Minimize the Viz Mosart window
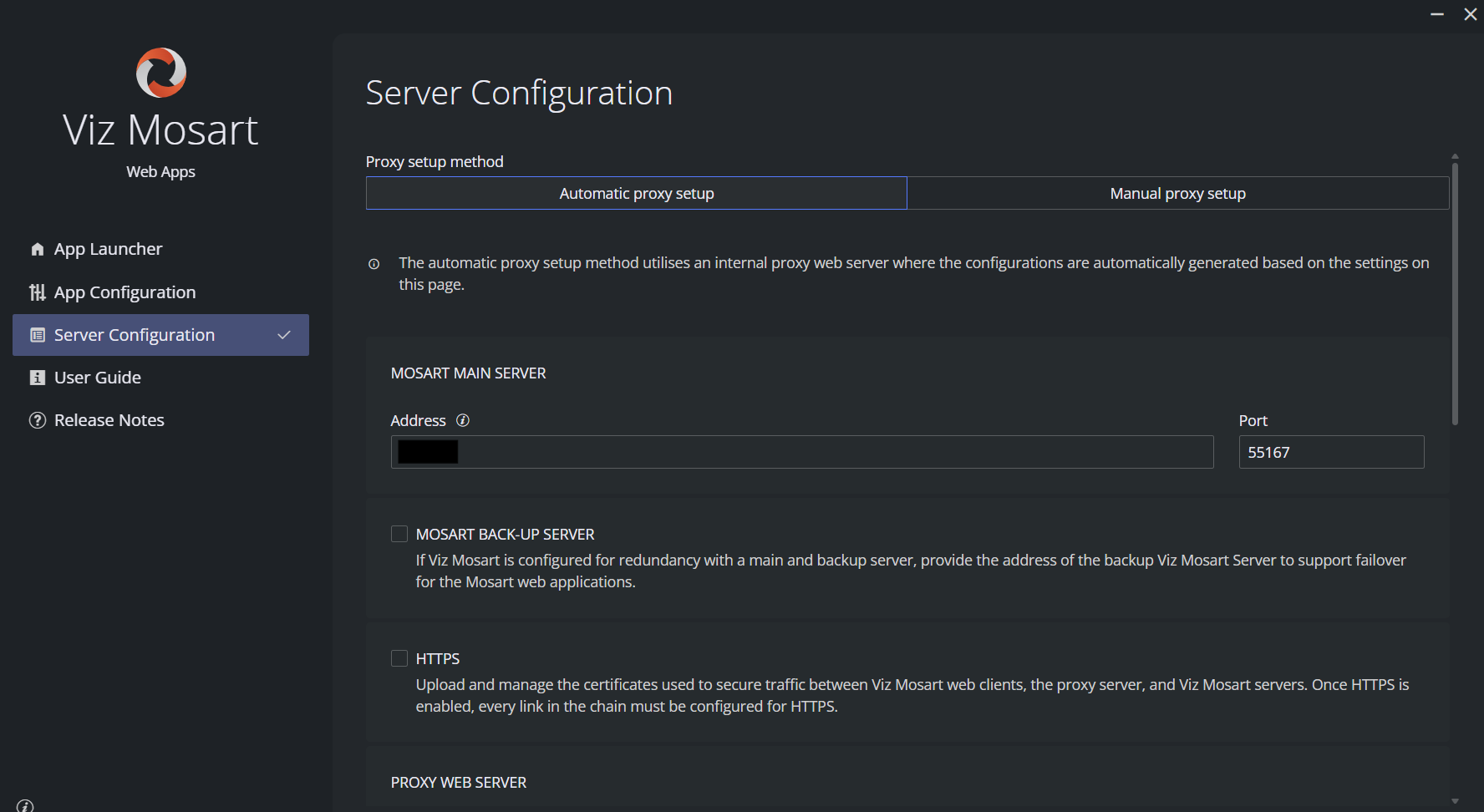The height and width of the screenshot is (812, 1484). 1437,14
